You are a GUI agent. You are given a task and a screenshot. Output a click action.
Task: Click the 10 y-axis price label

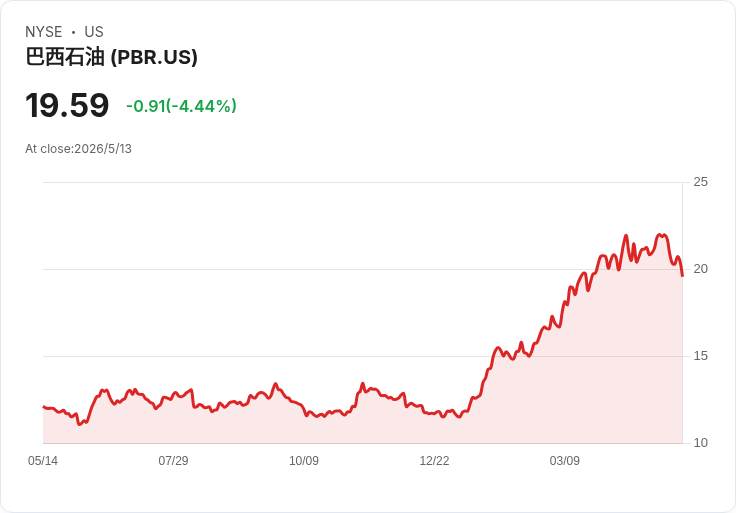(700, 443)
